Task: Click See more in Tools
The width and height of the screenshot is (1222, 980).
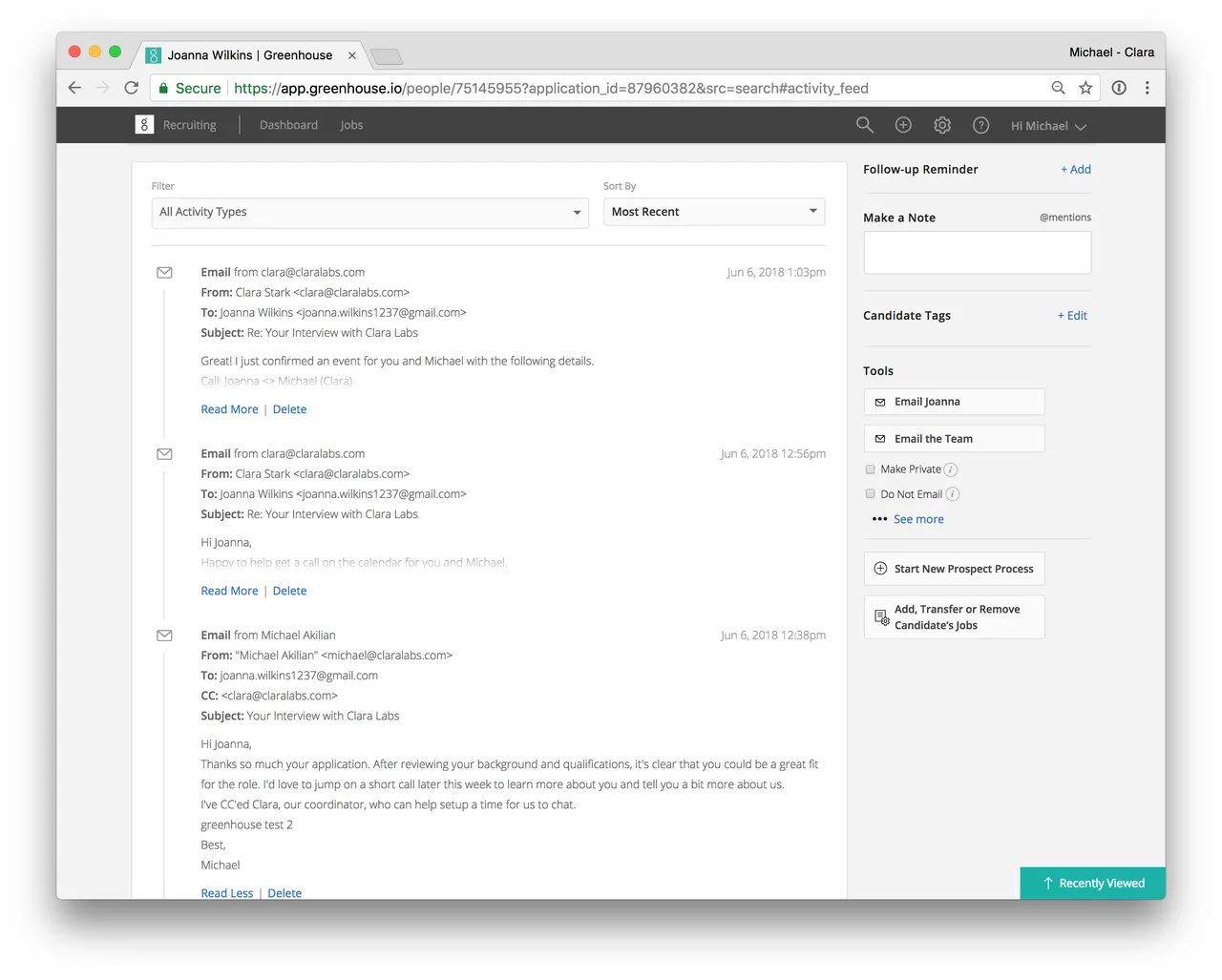Action: point(918,519)
